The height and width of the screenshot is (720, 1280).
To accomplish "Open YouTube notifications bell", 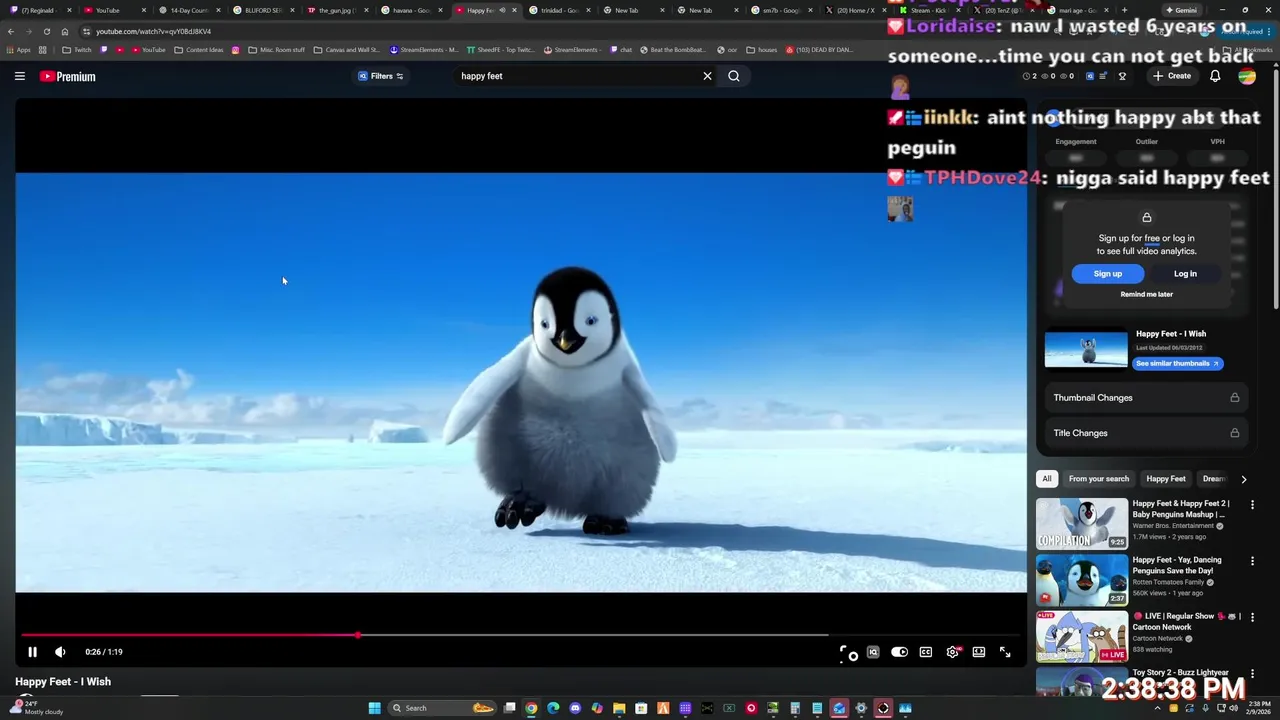I will [x=1215, y=76].
